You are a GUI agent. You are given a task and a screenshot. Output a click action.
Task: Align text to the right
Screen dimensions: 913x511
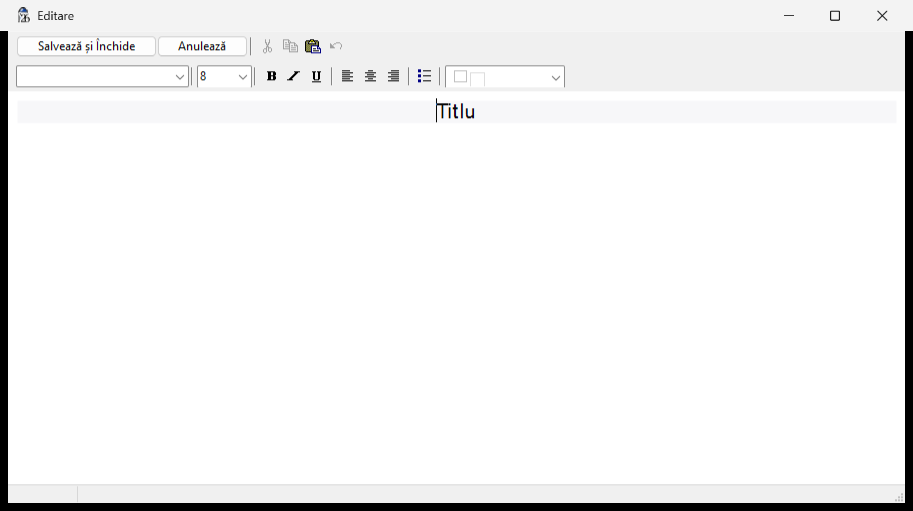(x=394, y=76)
